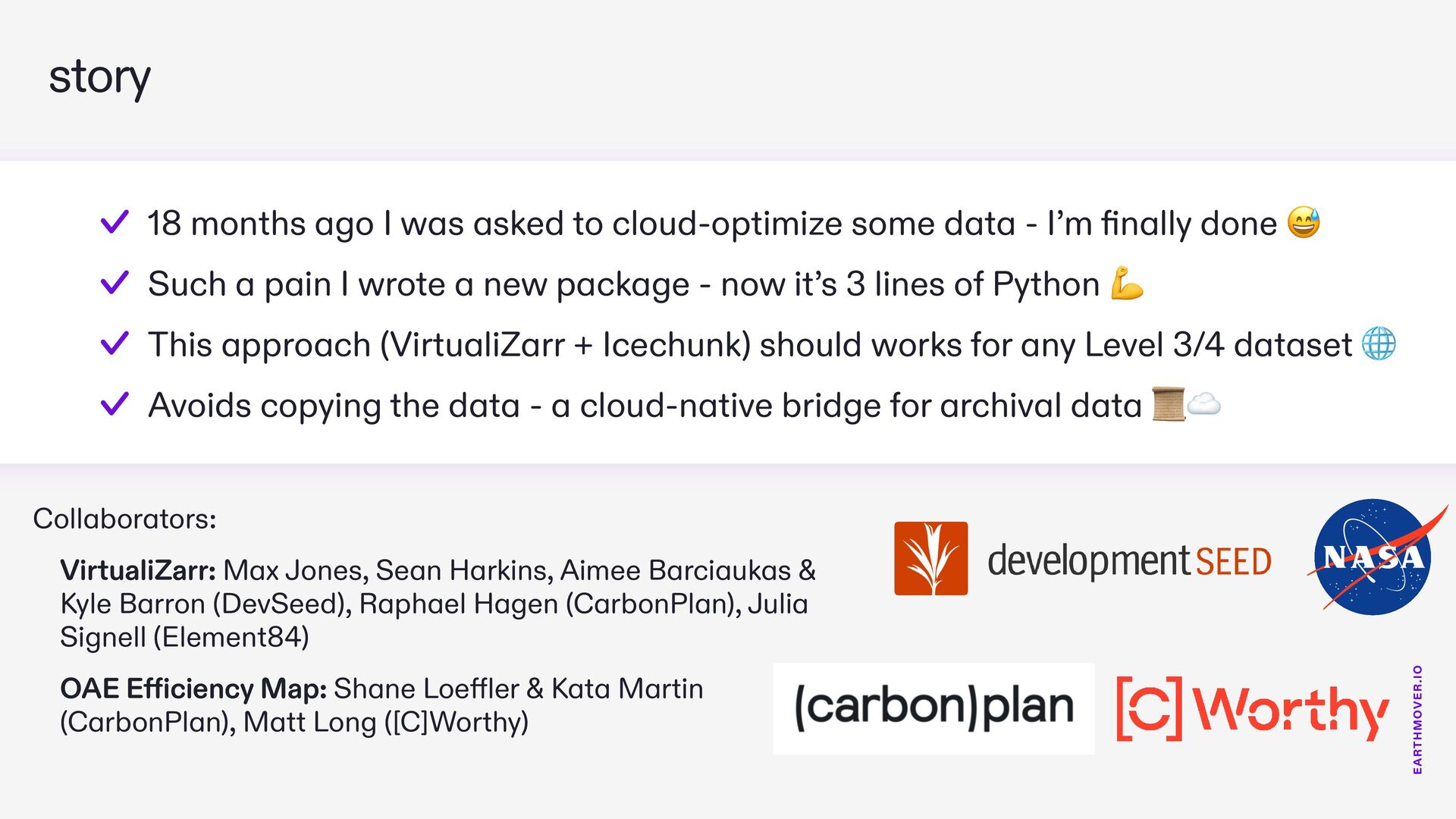
Task: Click checkmark beside '18 months ago' line
Action: [115, 222]
